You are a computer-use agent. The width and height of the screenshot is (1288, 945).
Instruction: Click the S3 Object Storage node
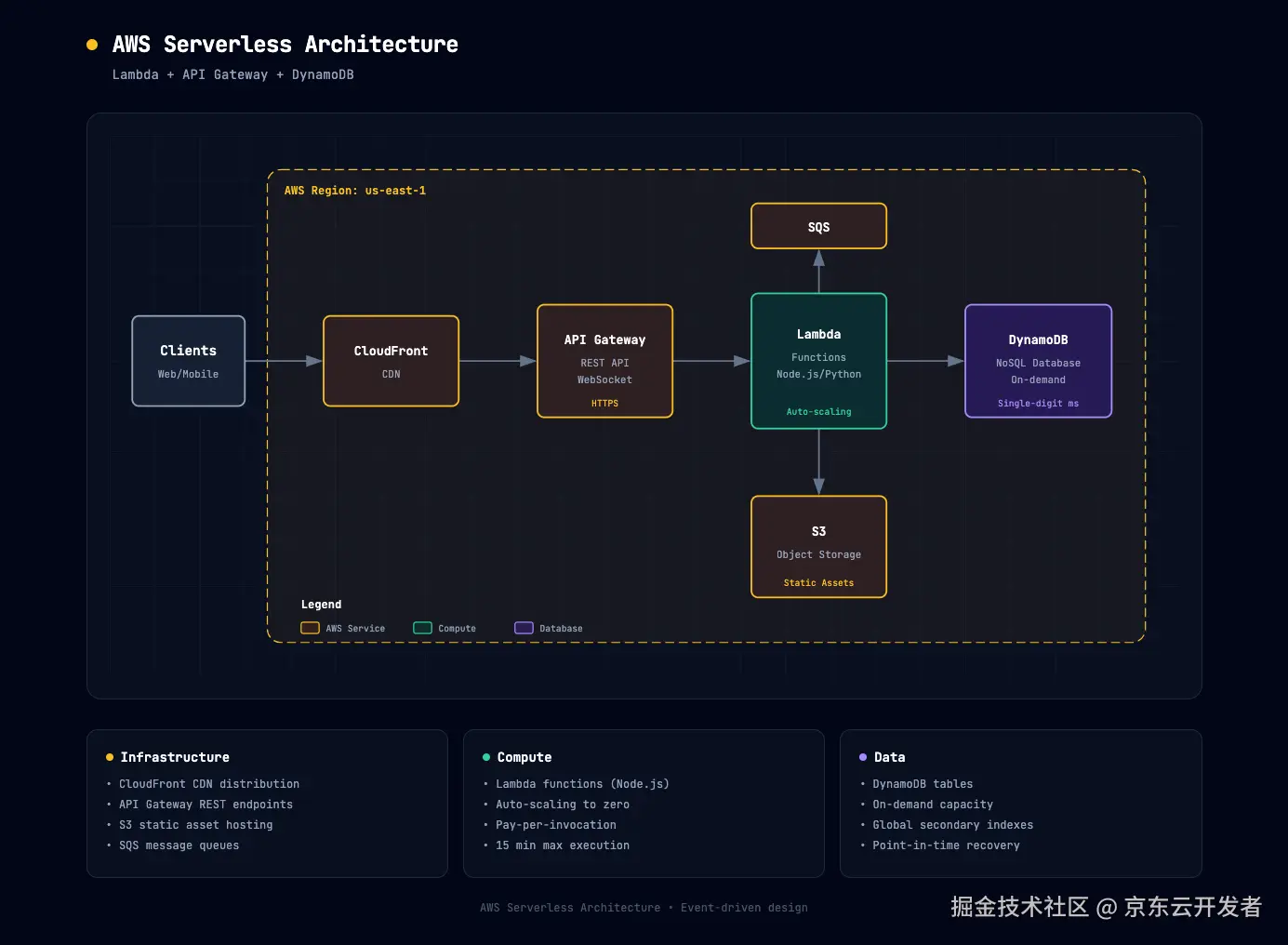coord(818,547)
